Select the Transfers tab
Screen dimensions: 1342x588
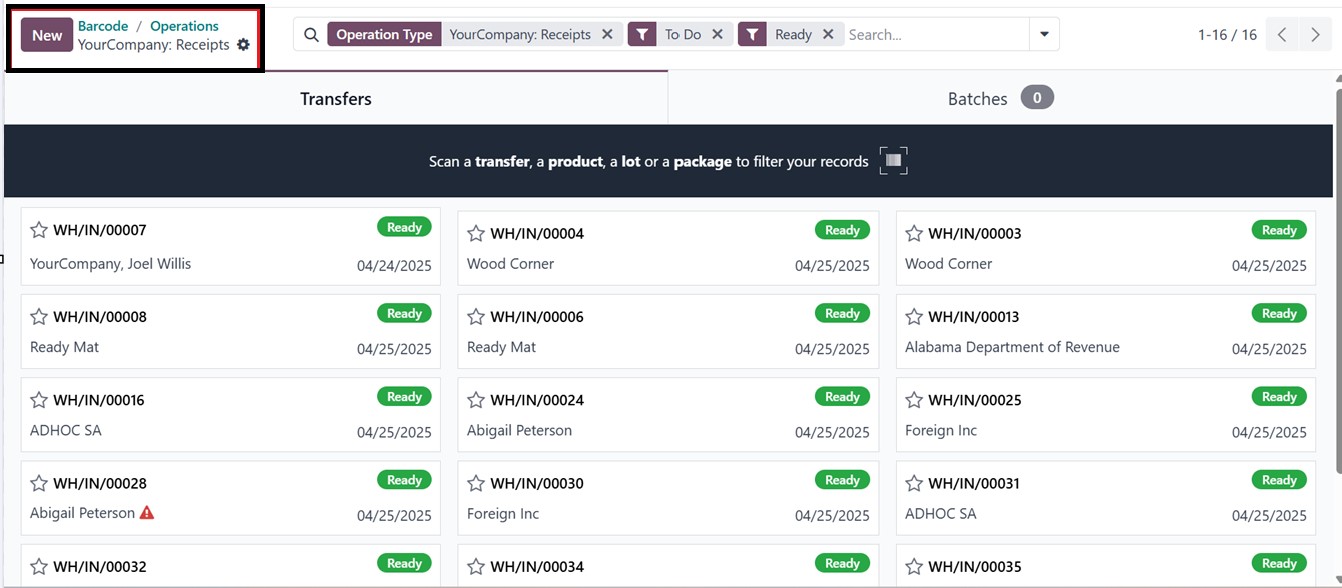pos(336,98)
